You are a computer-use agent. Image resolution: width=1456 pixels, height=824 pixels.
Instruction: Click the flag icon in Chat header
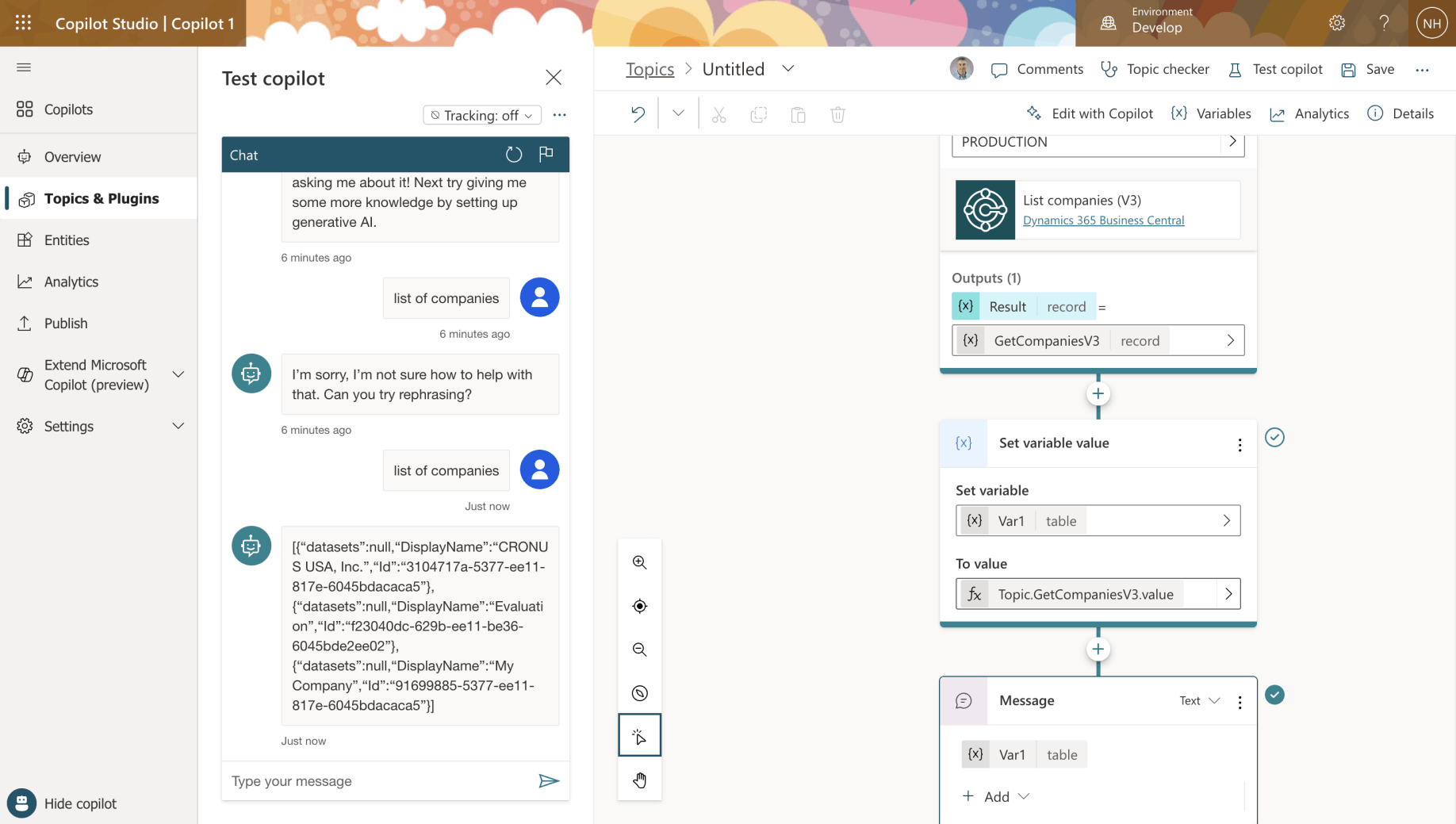(x=546, y=154)
